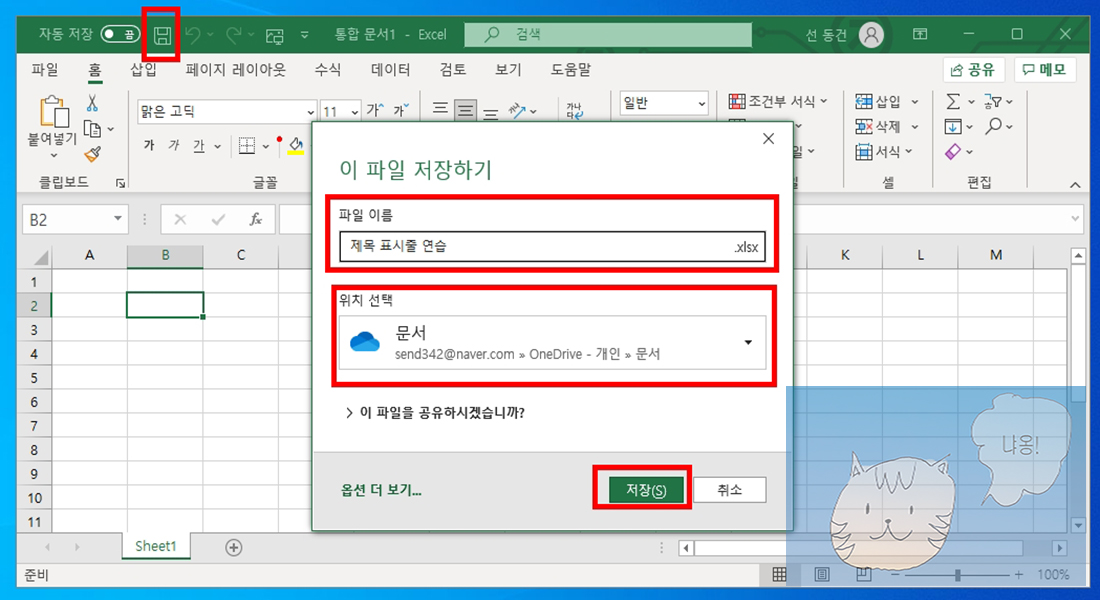Screen dimensions: 1100x600
Task: Click the screenshot/touch mode icon in title bar
Action: (275, 35)
